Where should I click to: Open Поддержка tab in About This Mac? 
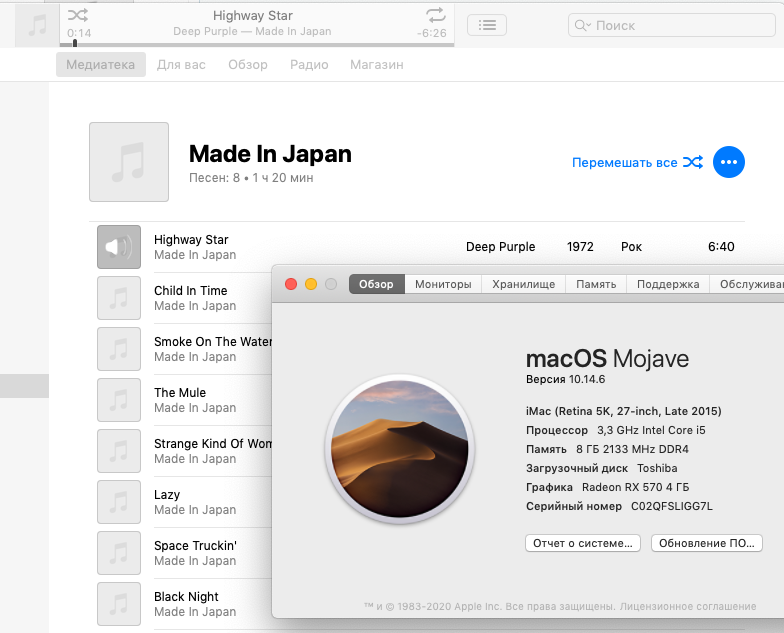pyautogui.click(x=668, y=284)
